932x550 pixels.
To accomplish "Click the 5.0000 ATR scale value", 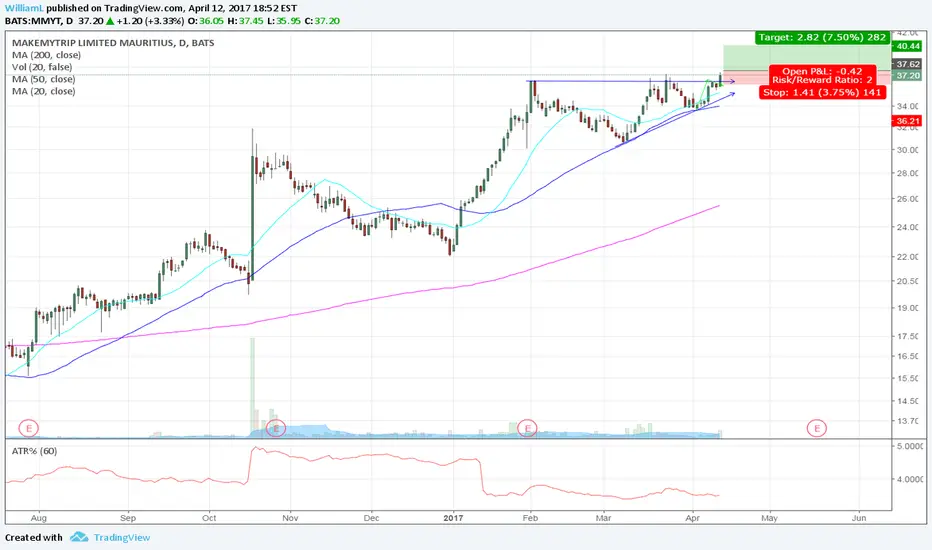I will tap(910, 446).
